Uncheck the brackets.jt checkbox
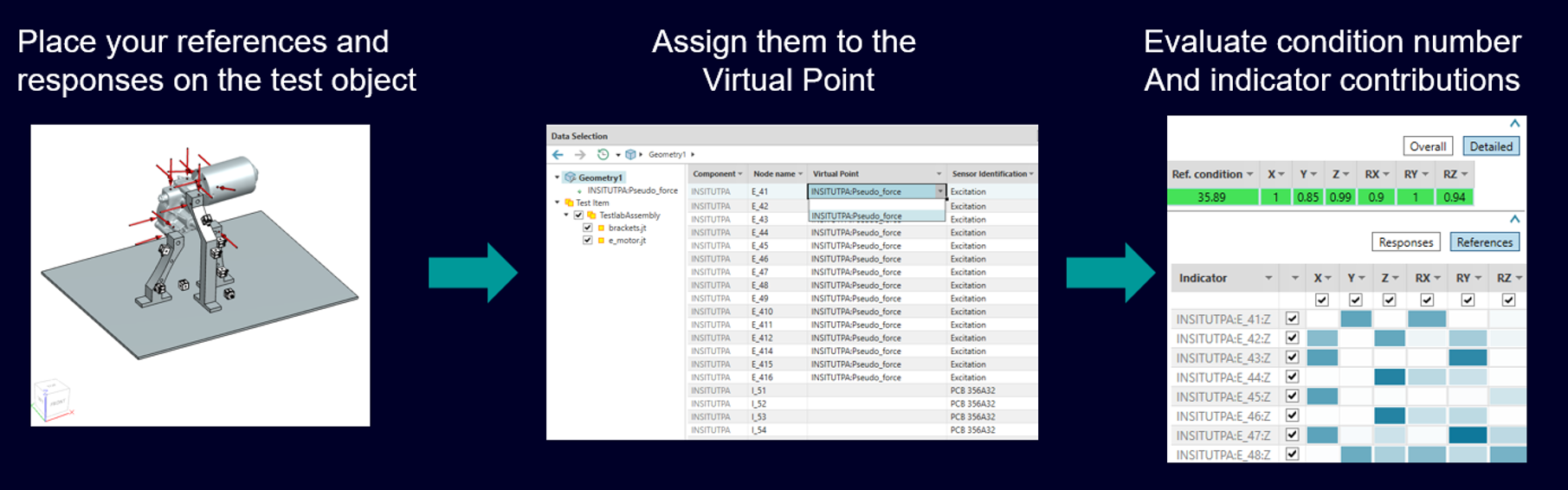1568x490 pixels. tap(588, 228)
